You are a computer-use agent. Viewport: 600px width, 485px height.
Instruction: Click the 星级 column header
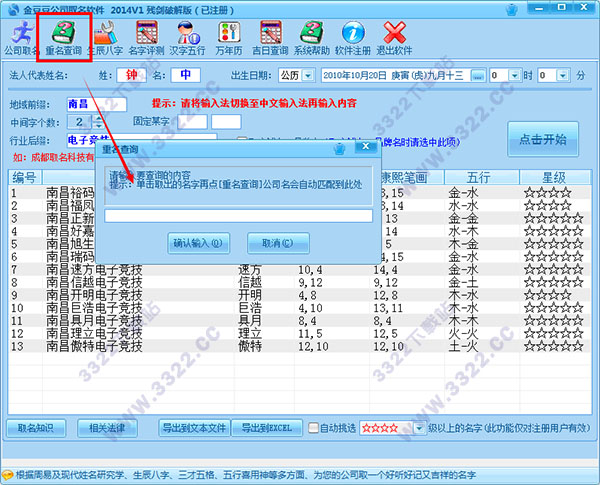[x=555, y=178]
